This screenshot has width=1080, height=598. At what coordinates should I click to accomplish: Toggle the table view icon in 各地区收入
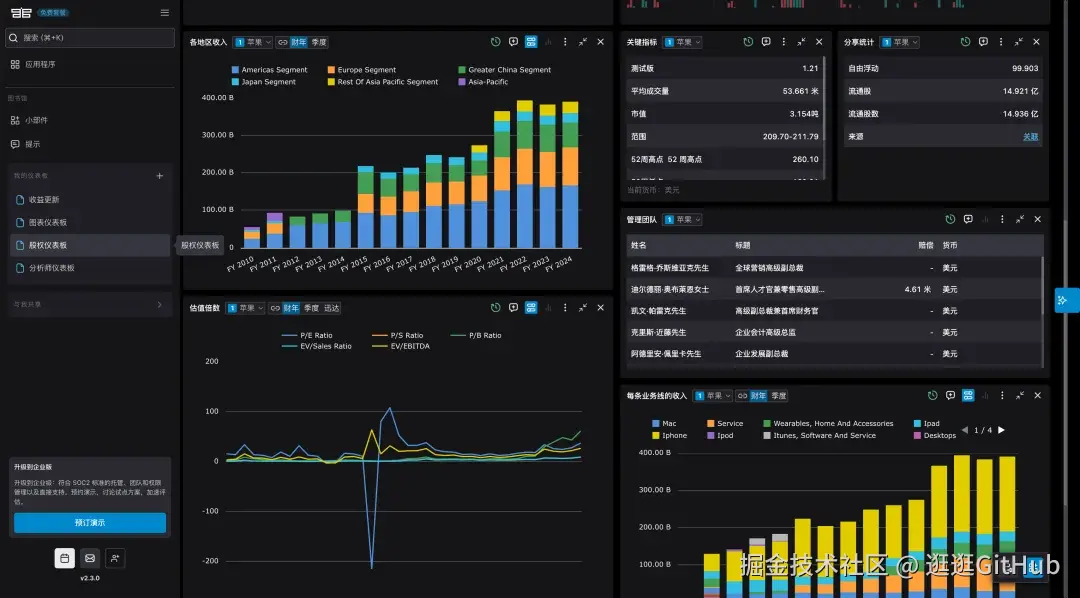click(x=531, y=42)
